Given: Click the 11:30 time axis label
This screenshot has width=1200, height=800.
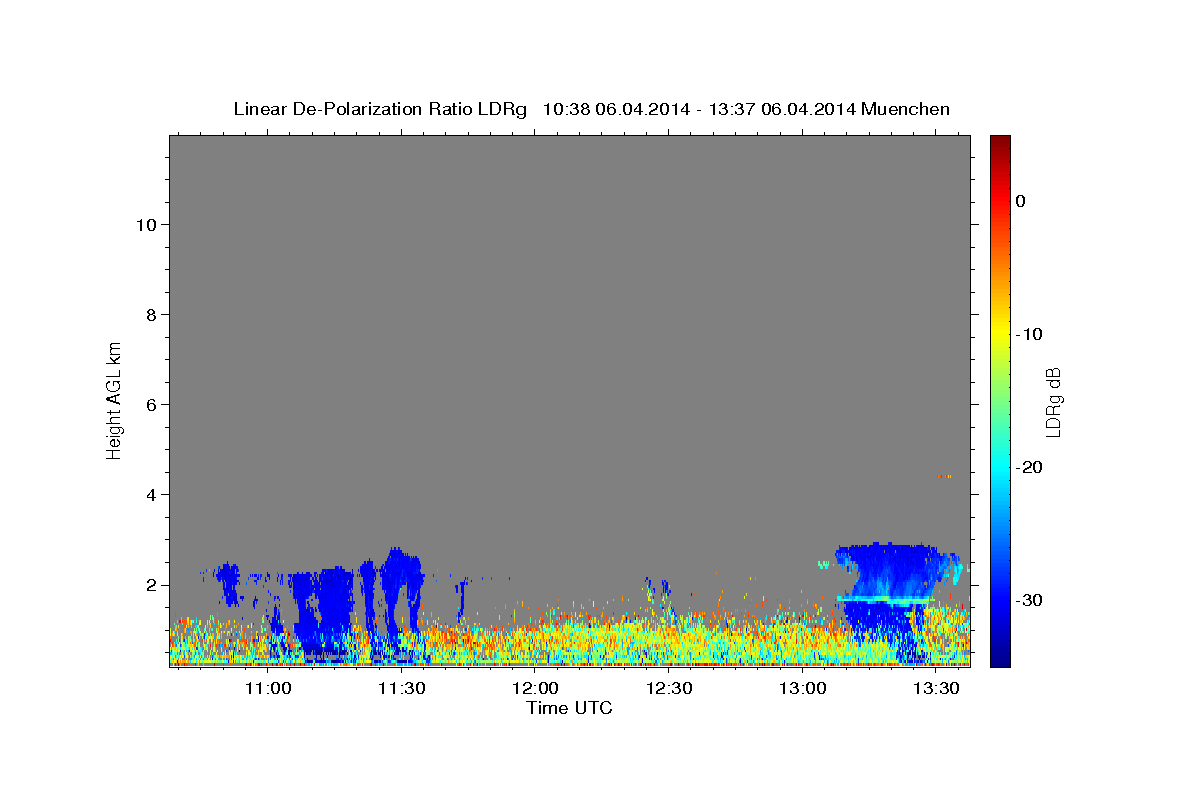Looking at the screenshot, I should (x=402, y=688).
